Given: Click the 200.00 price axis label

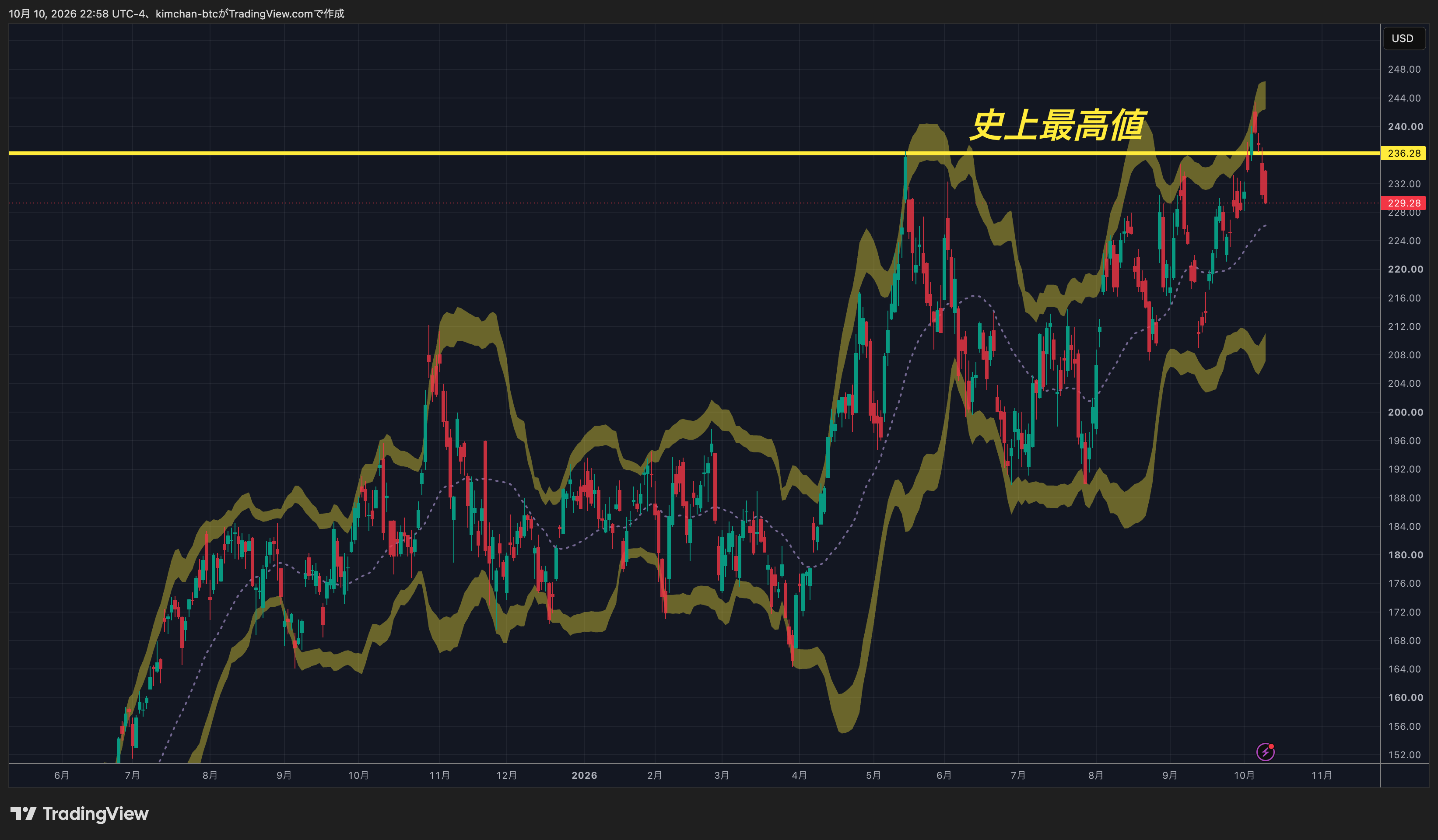Looking at the screenshot, I should 1405,412.
